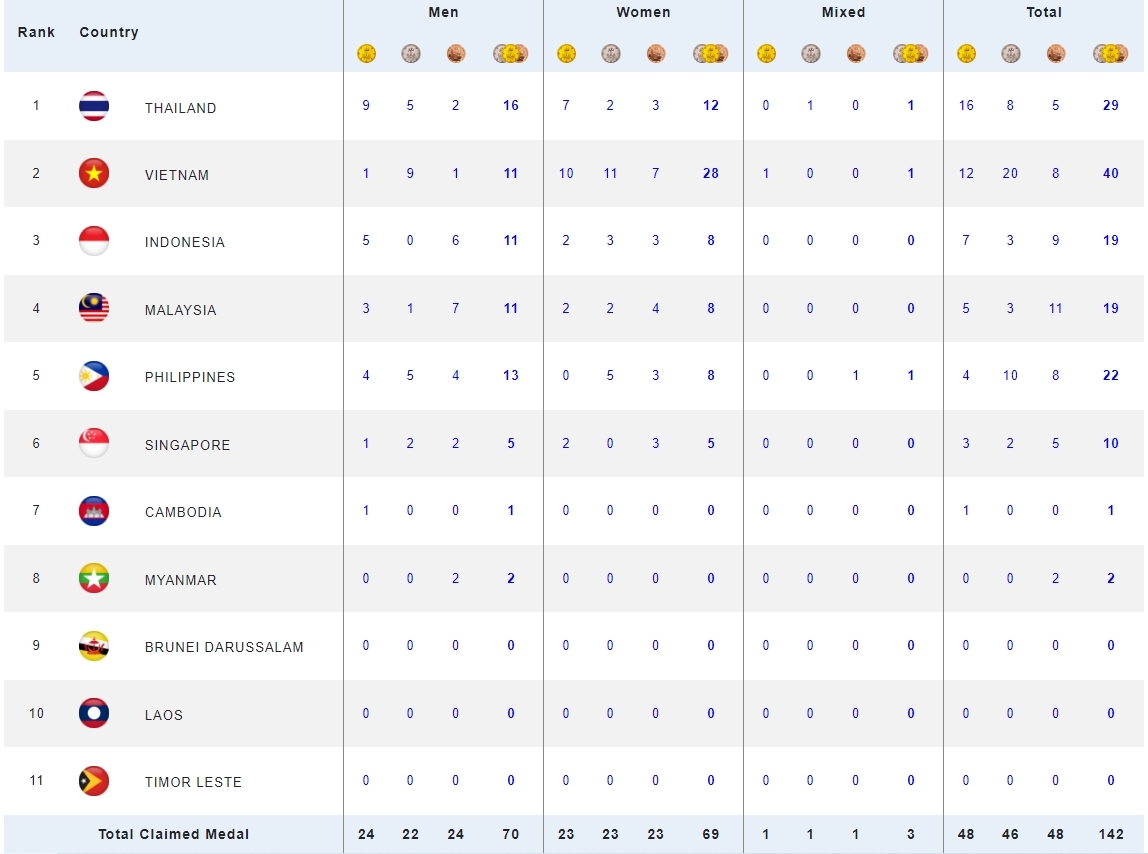The image size is (1148, 854).
Task: Click the combined medals icon under Men
Action: (510, 53)
